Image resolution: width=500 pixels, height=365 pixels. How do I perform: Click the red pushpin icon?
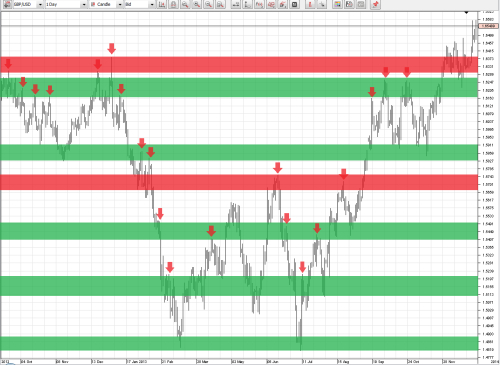coord(376,4)
